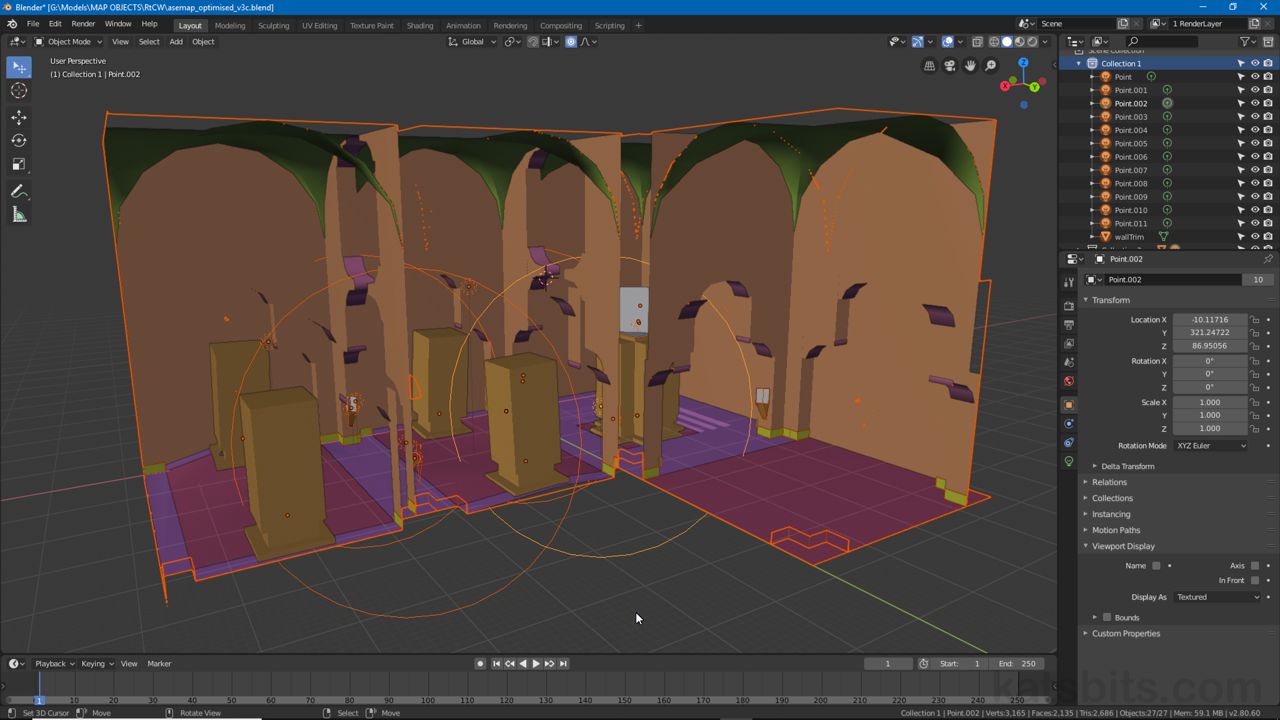The image size is (1280, 720).
Task: Open the Physics properties tab
Action: coord(1069,424)
